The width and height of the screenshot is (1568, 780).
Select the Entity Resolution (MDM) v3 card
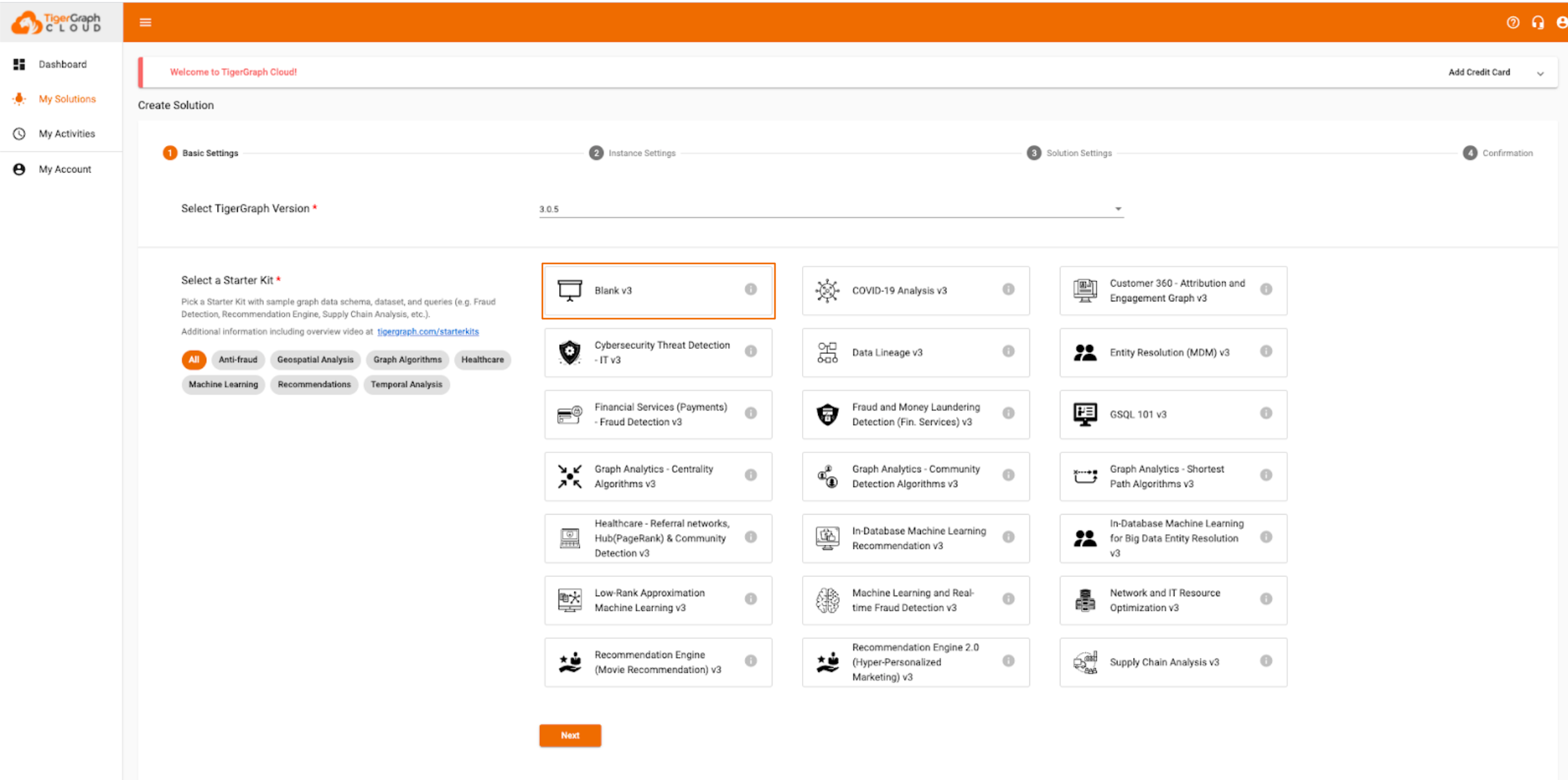(1173, 352)
